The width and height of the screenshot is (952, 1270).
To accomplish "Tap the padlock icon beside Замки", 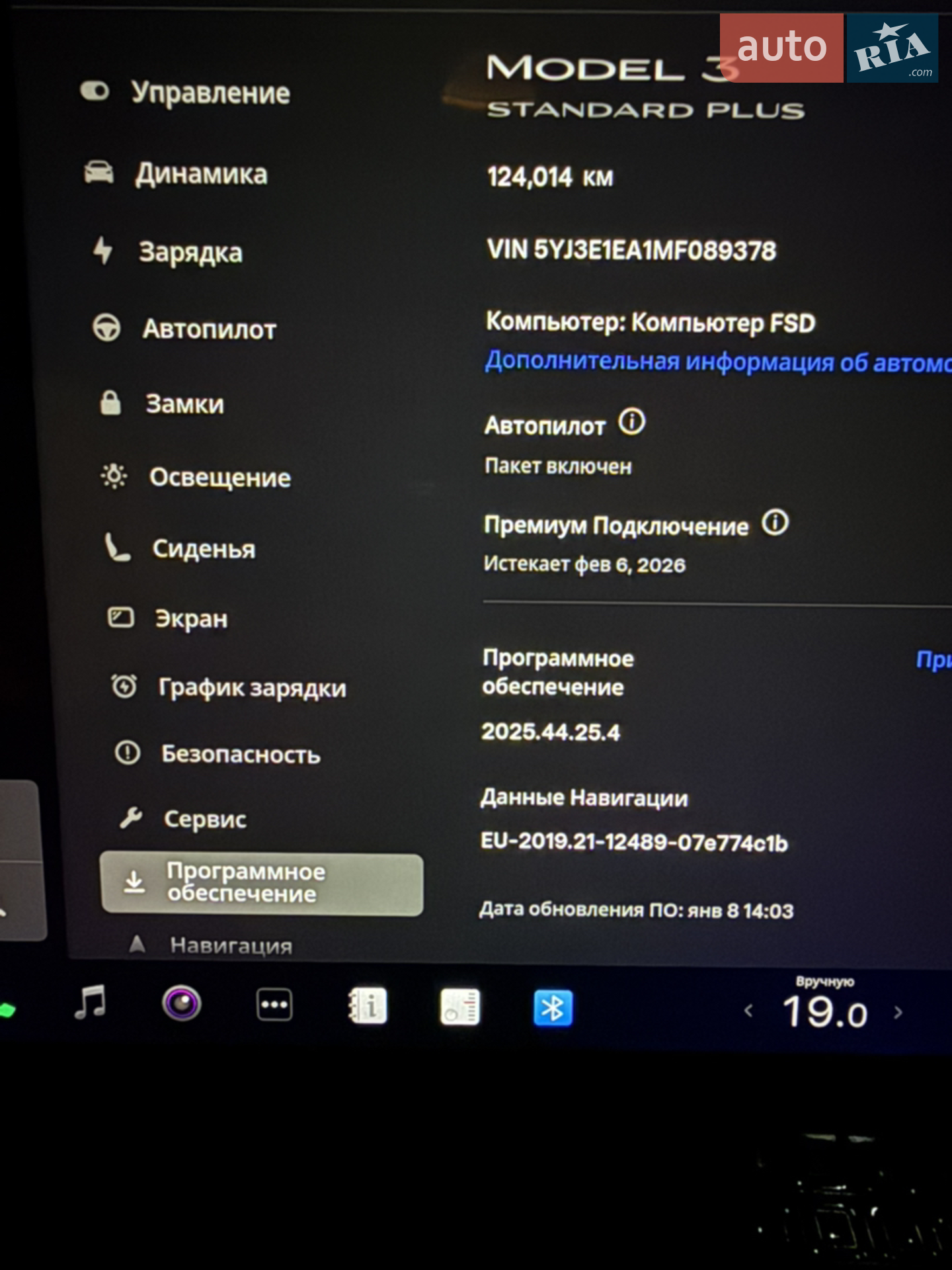I will 110,402.
